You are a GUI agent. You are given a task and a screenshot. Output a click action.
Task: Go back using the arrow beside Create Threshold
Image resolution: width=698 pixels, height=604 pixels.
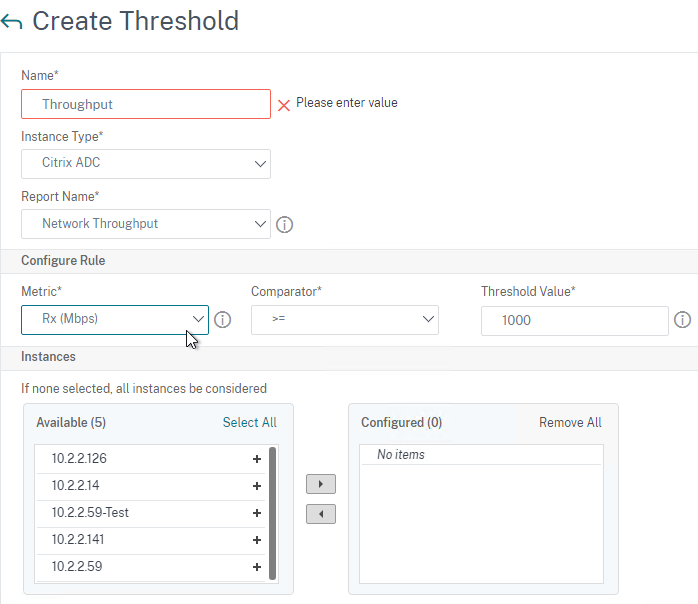(x=12, y=21)
